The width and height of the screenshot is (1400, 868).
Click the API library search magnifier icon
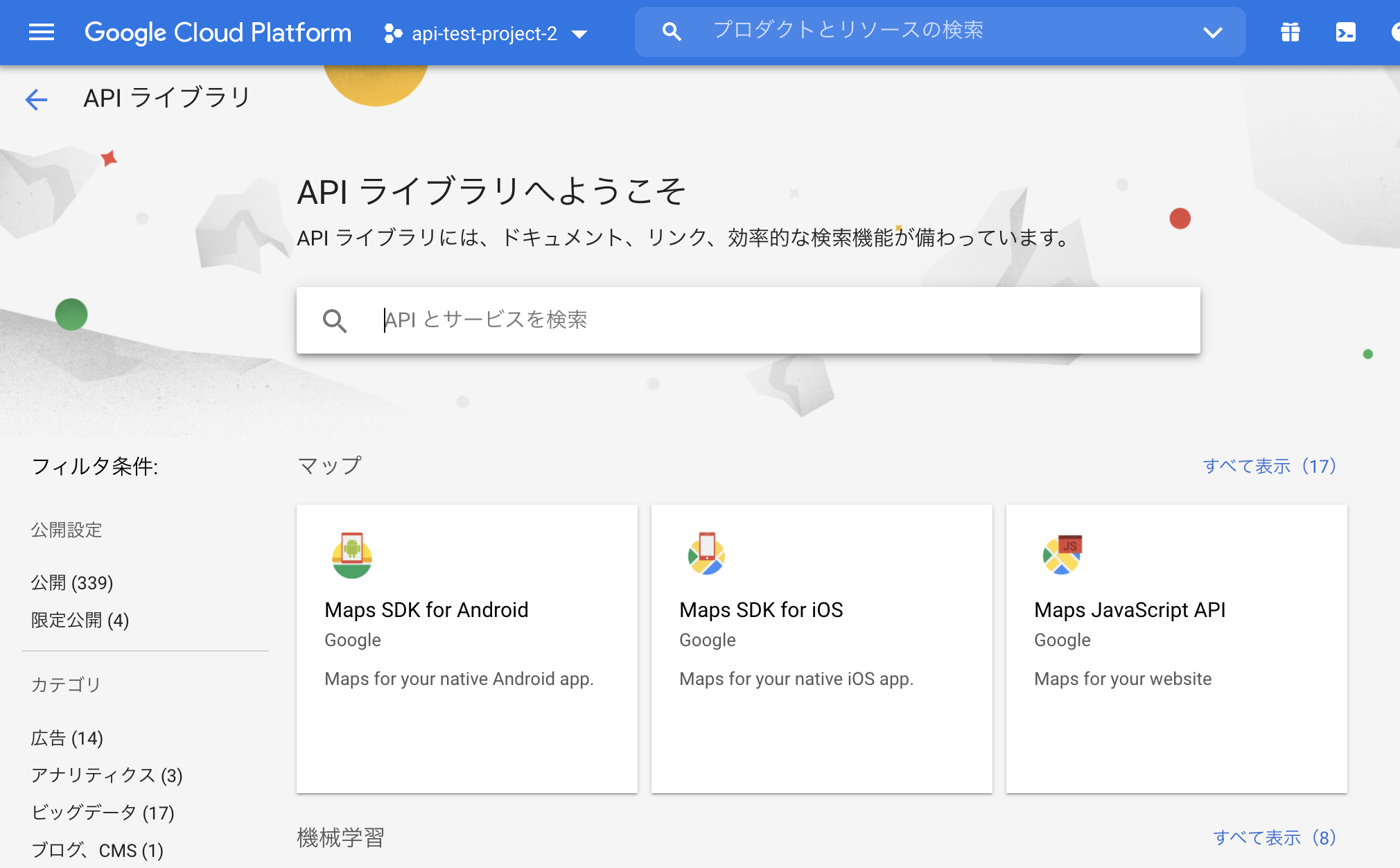pyautogui.click(x=335, y=320)
